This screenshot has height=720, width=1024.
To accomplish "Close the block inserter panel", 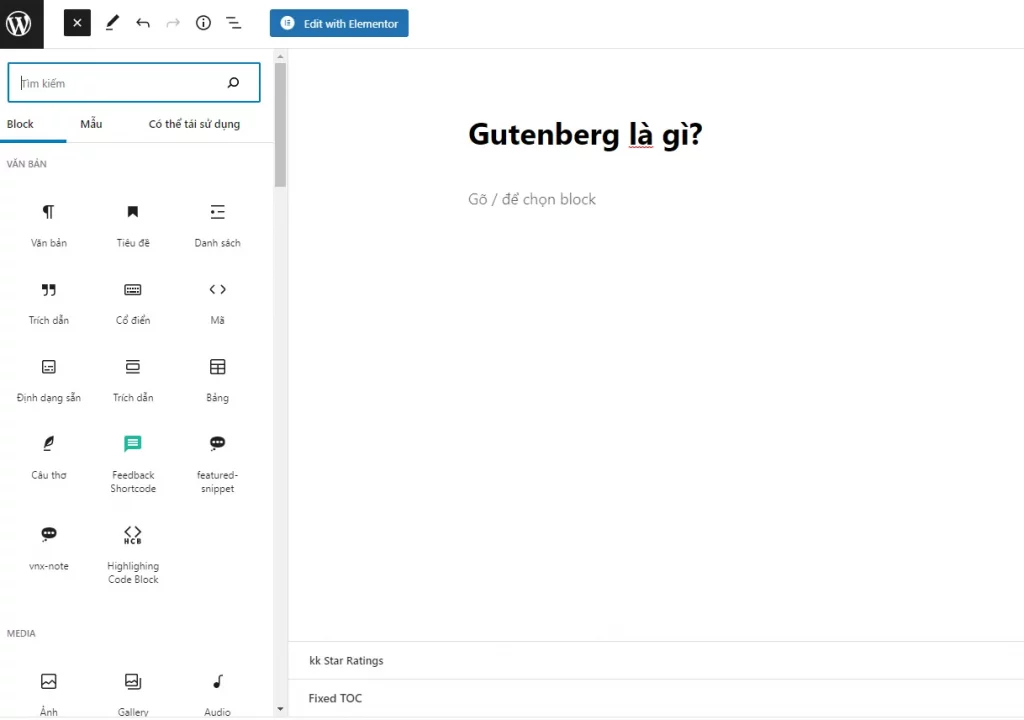I will click(77, 23).
